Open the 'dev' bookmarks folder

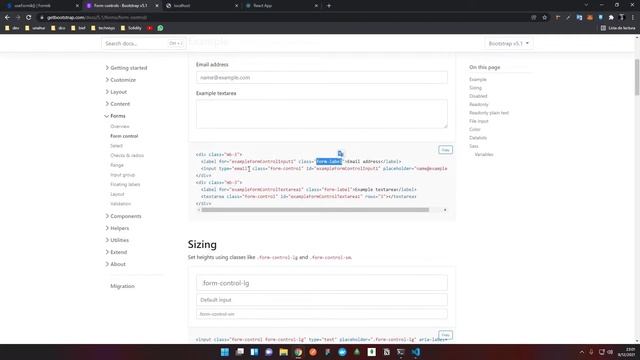point(12,28)
